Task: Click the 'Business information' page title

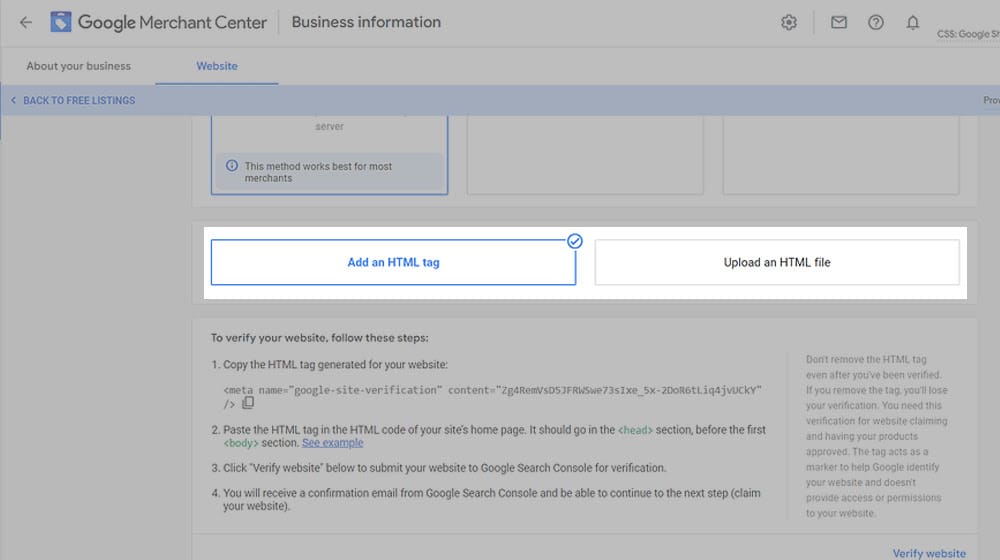Action: pyautogui.click(x=366, y=22)
